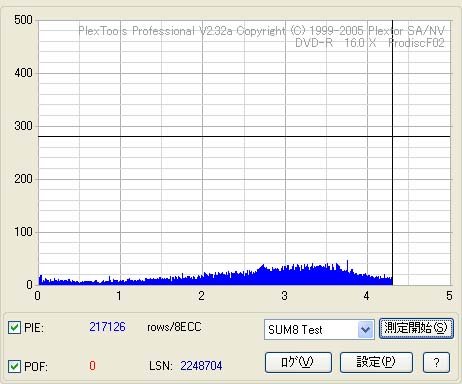Select the SUM8 Test combo box field
The image size is (462, 384).
click(319, 330)
